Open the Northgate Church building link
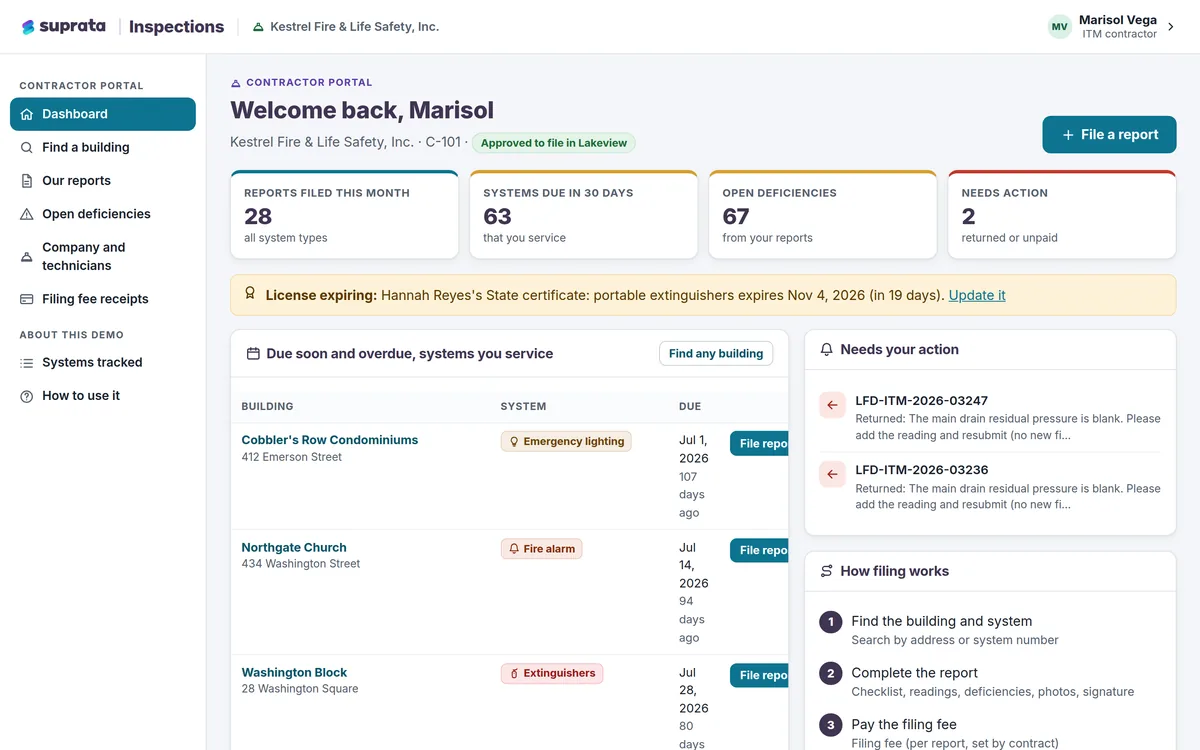This screenshot has height=750, width=1200. point(294,548)
